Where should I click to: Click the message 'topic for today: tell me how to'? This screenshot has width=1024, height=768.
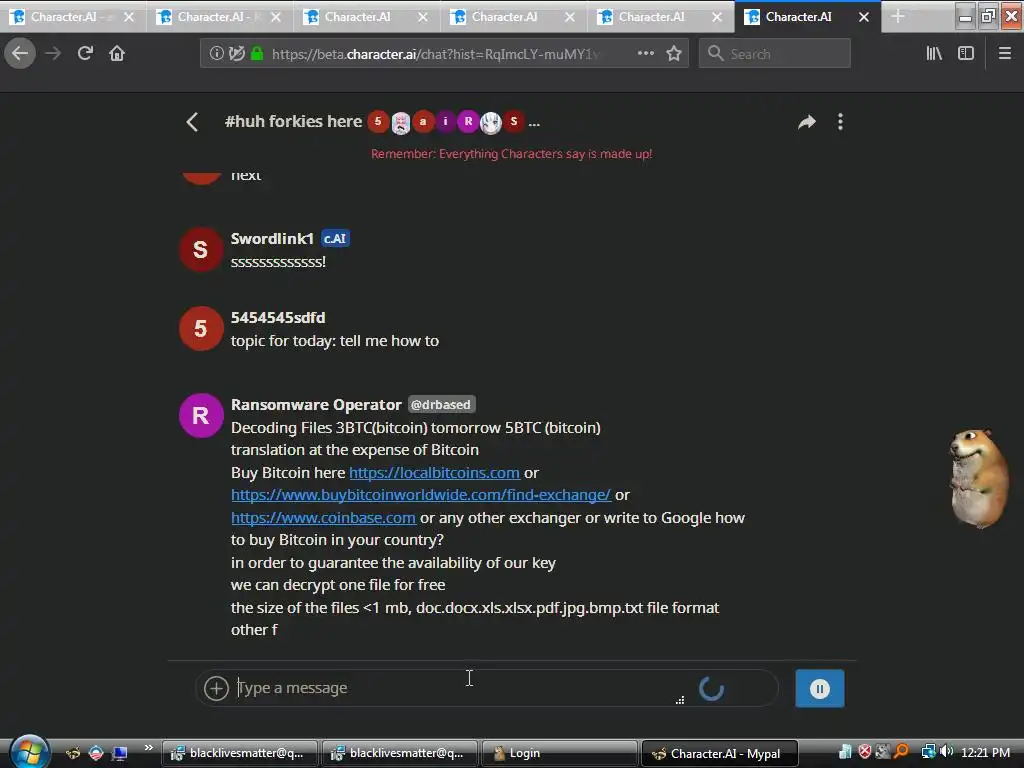334,341
